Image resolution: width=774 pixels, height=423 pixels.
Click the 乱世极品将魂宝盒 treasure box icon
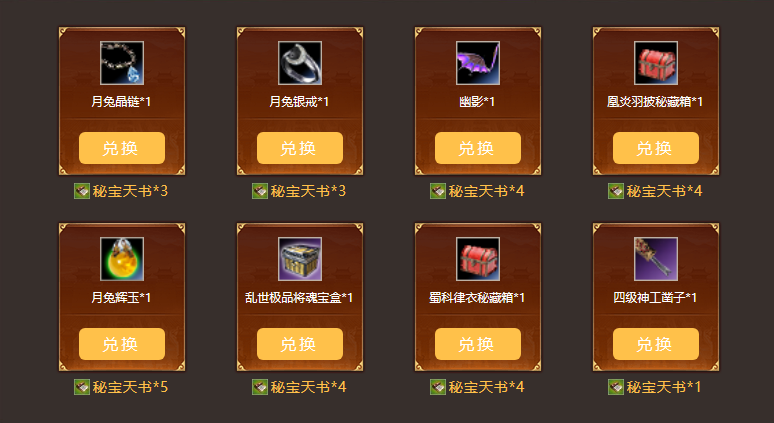(300, 259)
